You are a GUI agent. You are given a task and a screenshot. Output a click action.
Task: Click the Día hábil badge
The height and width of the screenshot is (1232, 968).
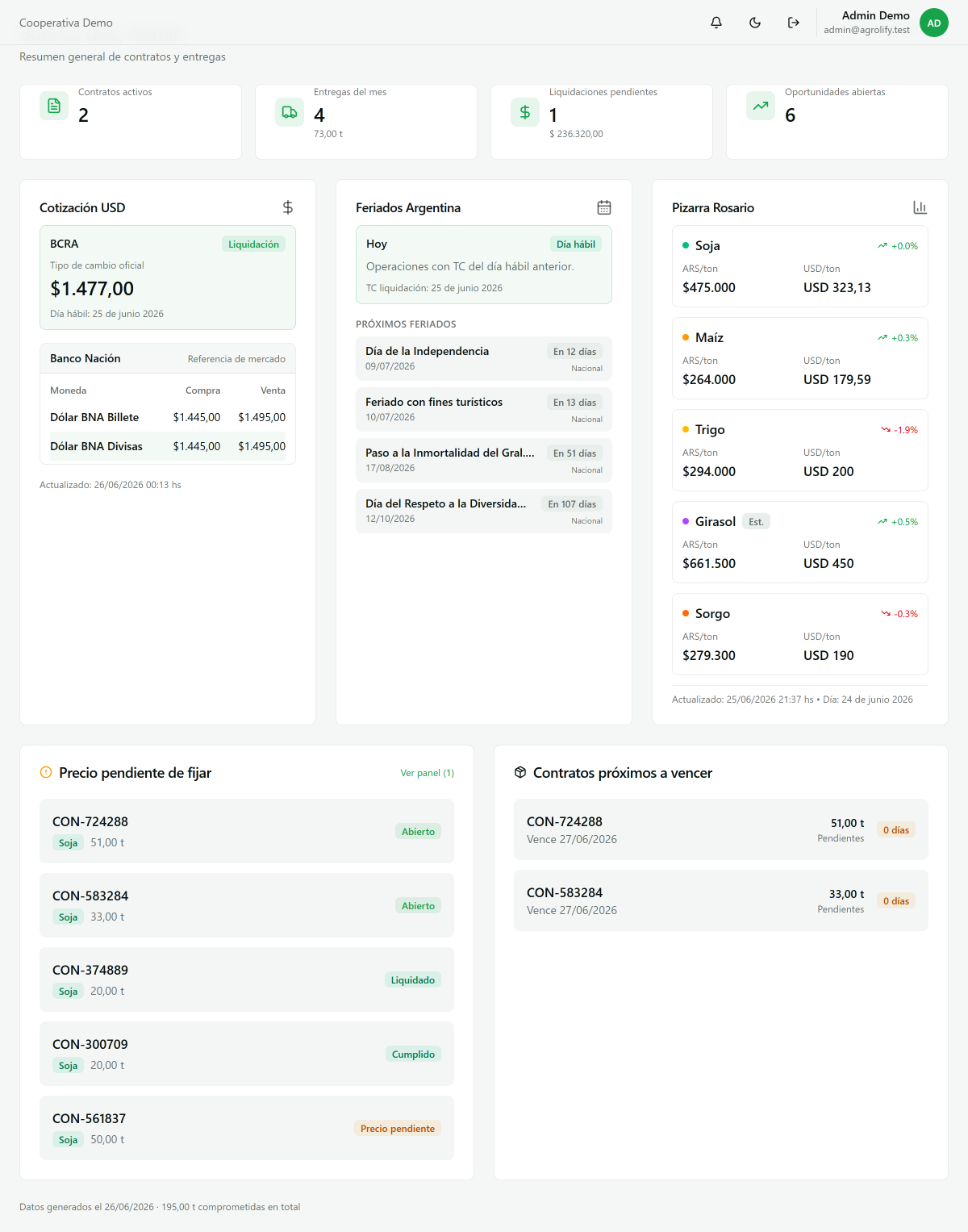pos(576,244)
